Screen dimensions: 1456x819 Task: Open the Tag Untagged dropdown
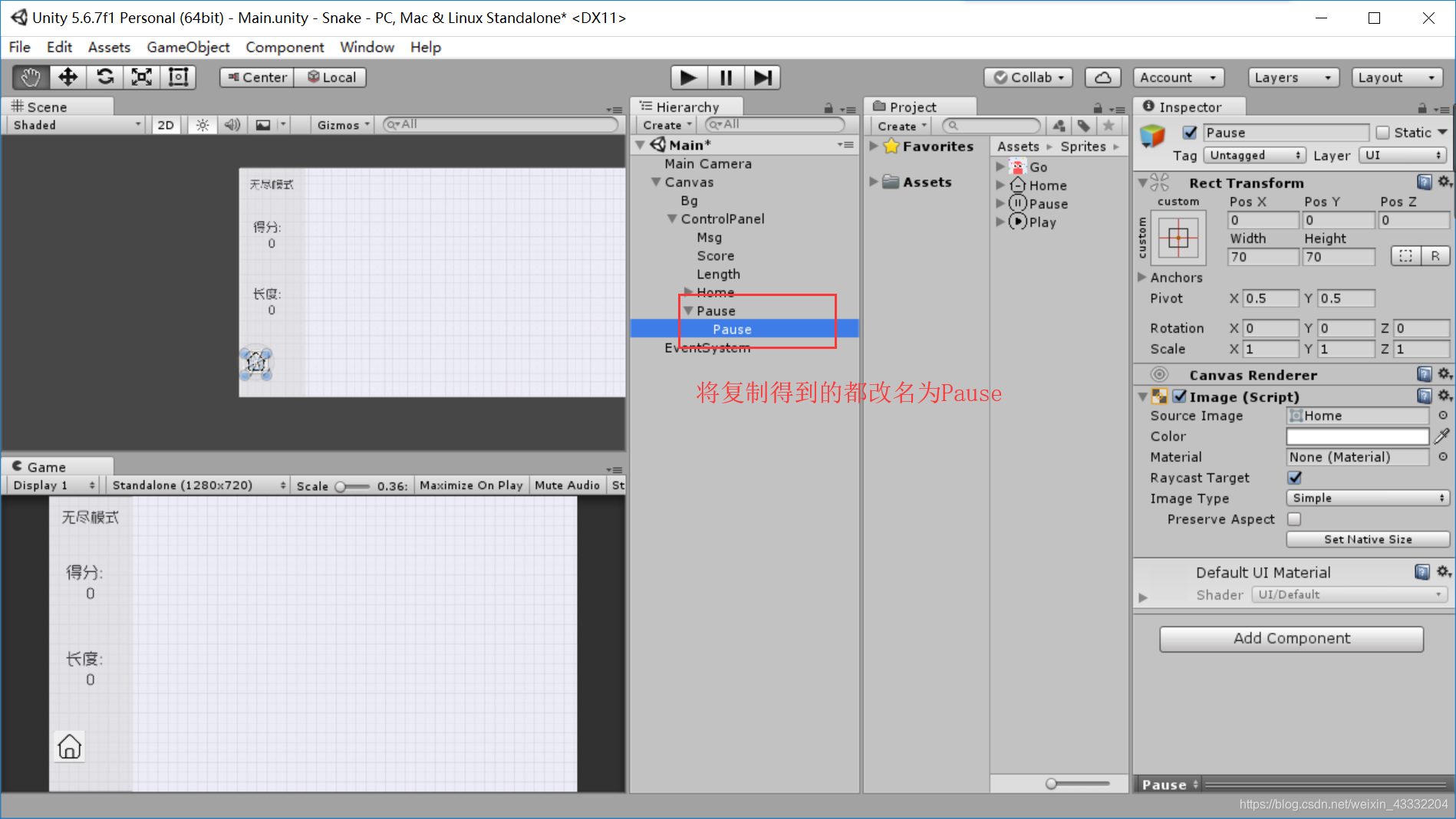tap(1255, 155)
